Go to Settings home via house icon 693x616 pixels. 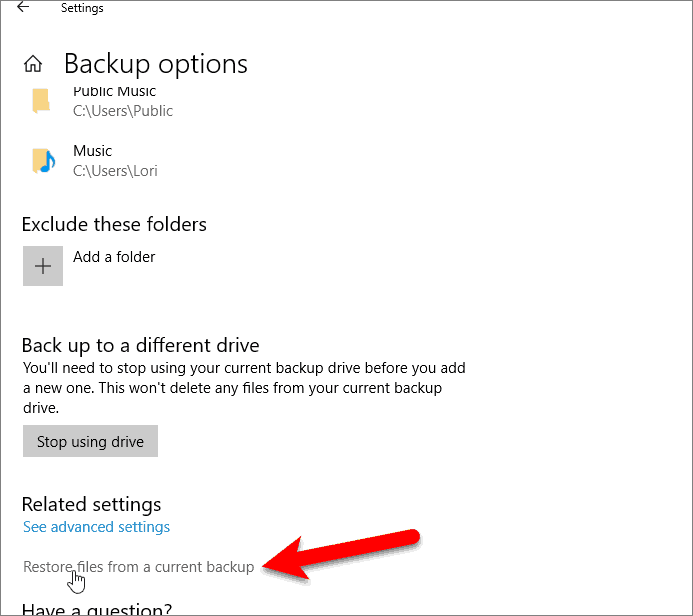click(33, 65)
